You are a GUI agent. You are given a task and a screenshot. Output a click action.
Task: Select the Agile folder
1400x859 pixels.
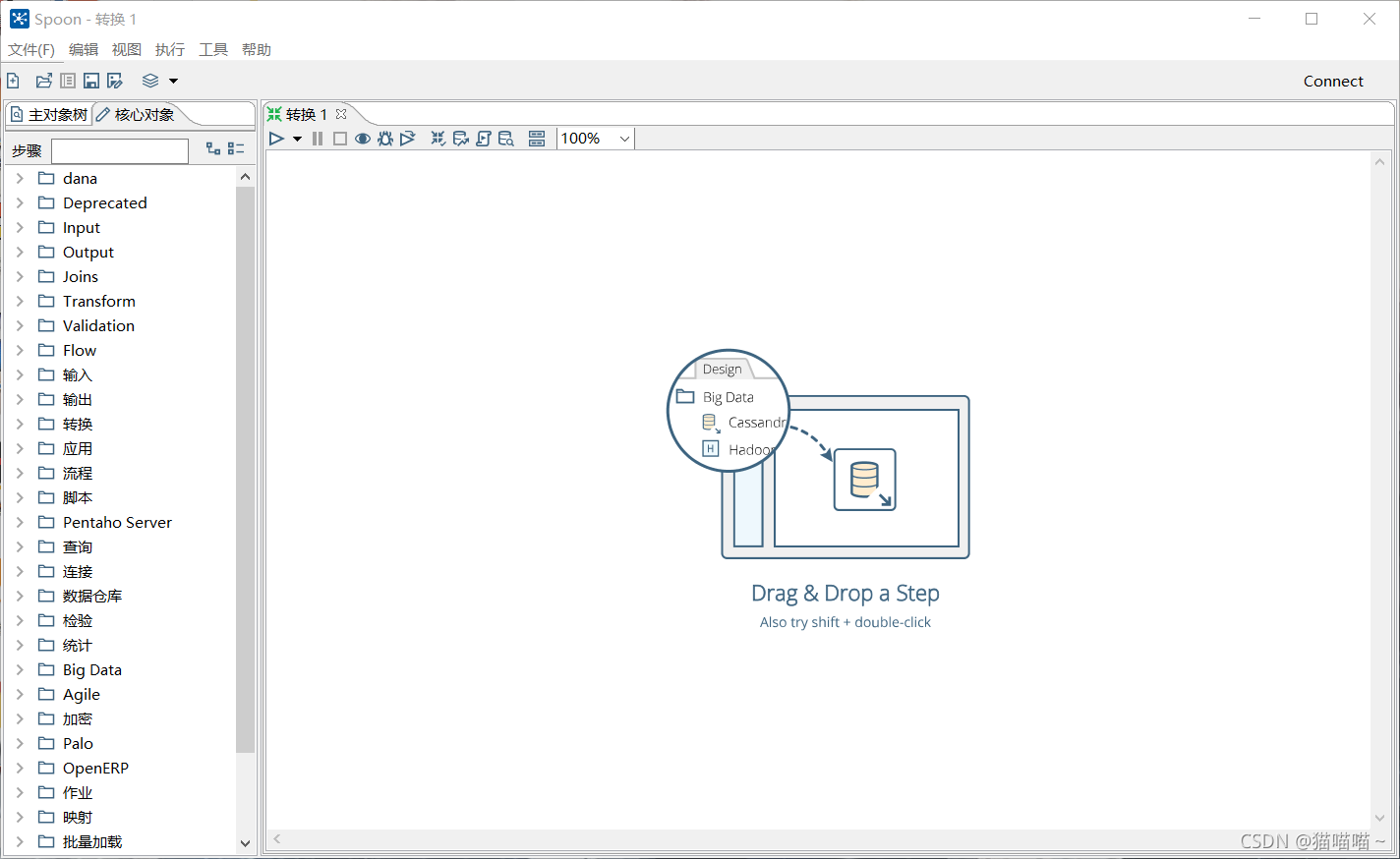[x=82, y=694]
